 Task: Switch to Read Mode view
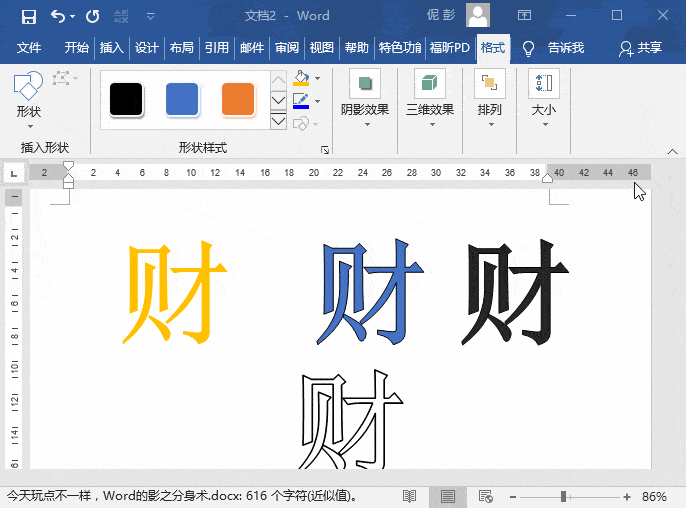pos(409,496)
